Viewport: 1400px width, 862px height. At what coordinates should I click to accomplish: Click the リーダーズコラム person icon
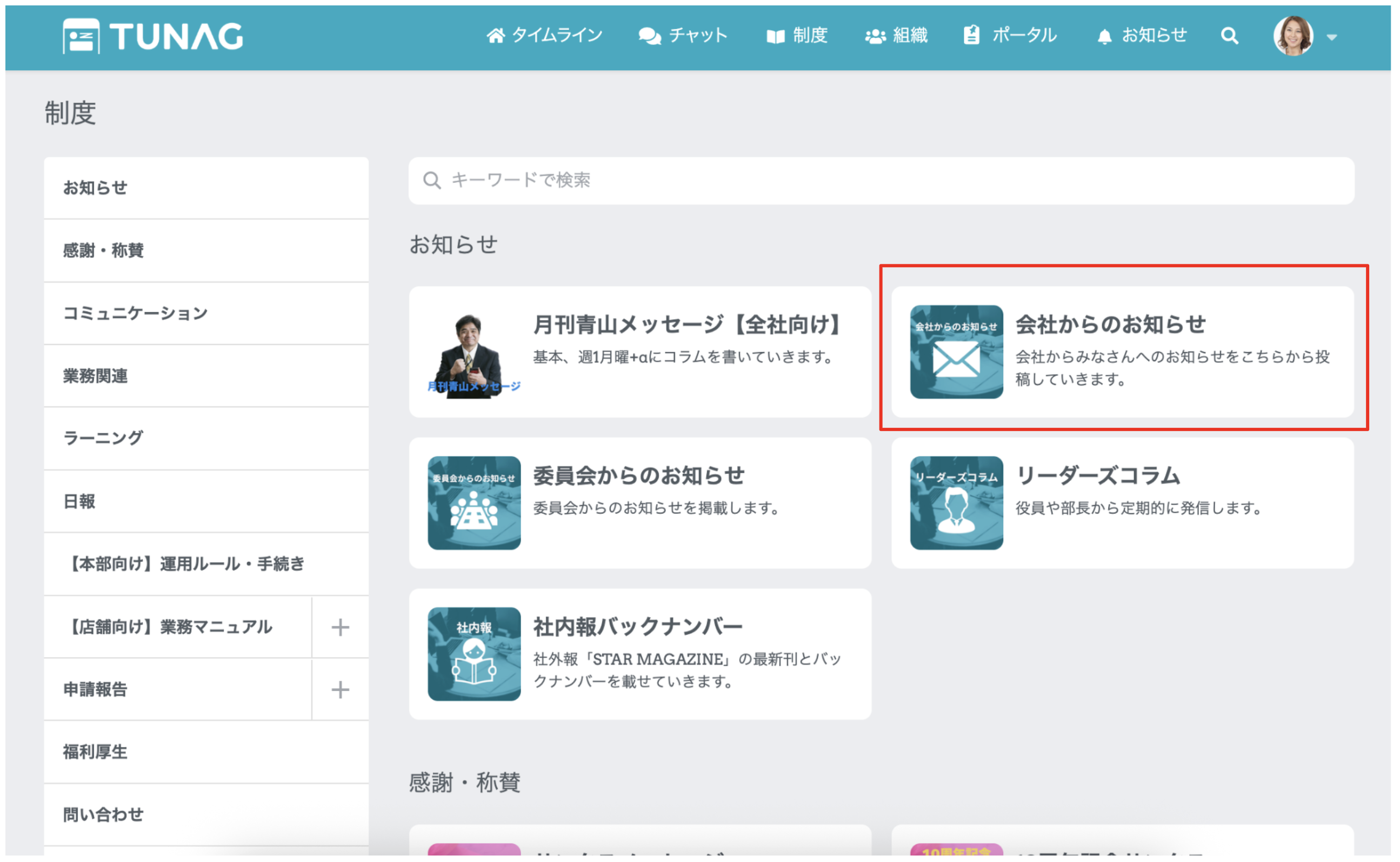[x=956, y=503]
